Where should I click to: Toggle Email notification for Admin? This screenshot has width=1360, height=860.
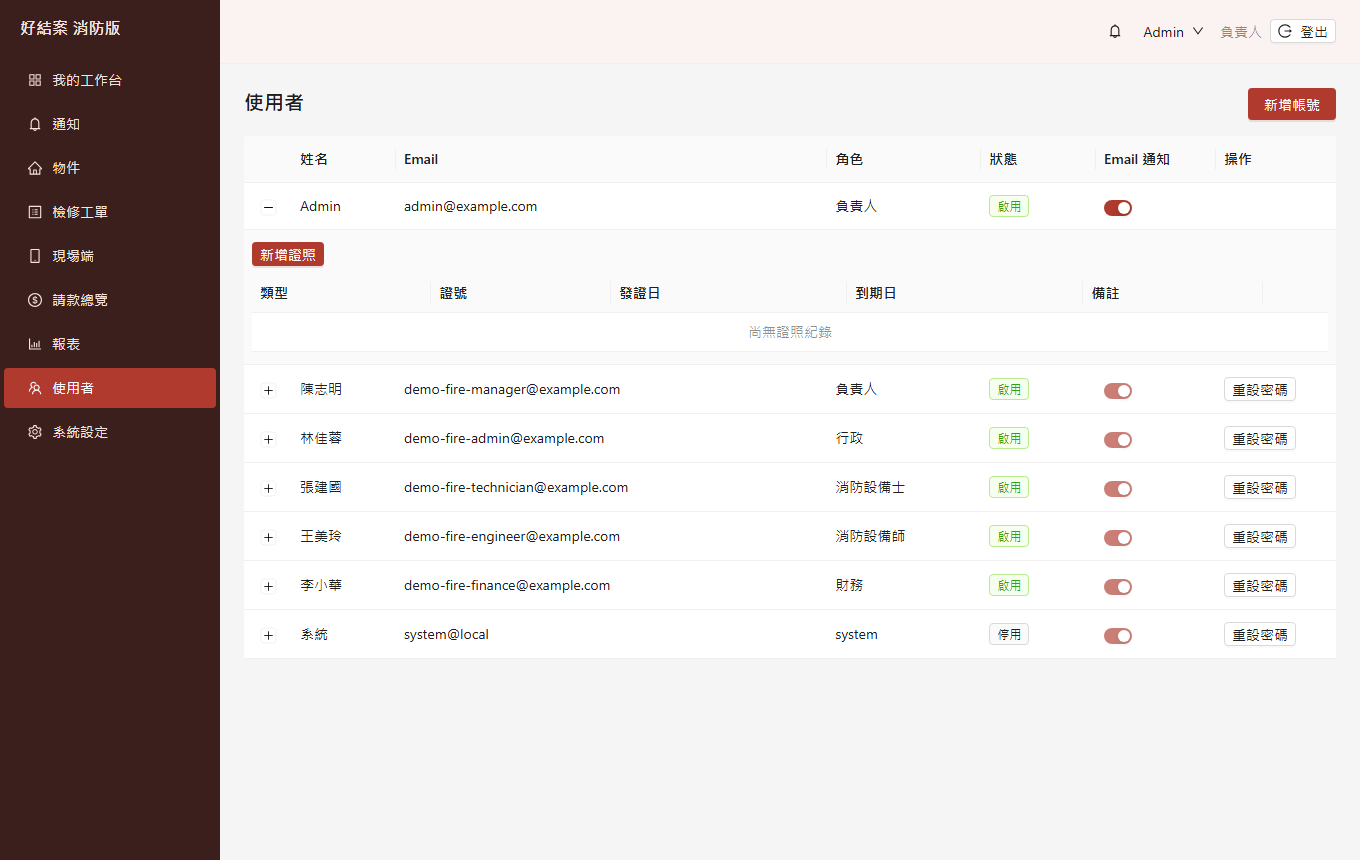point(1118,208)
